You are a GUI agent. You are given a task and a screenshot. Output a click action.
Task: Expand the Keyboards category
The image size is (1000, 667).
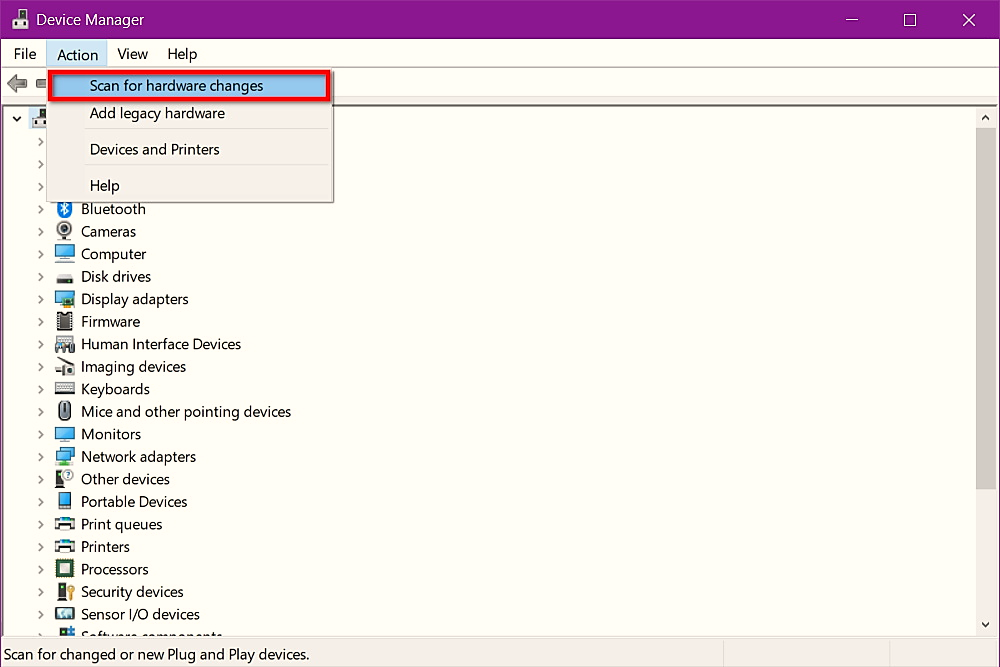pos(41,389)
